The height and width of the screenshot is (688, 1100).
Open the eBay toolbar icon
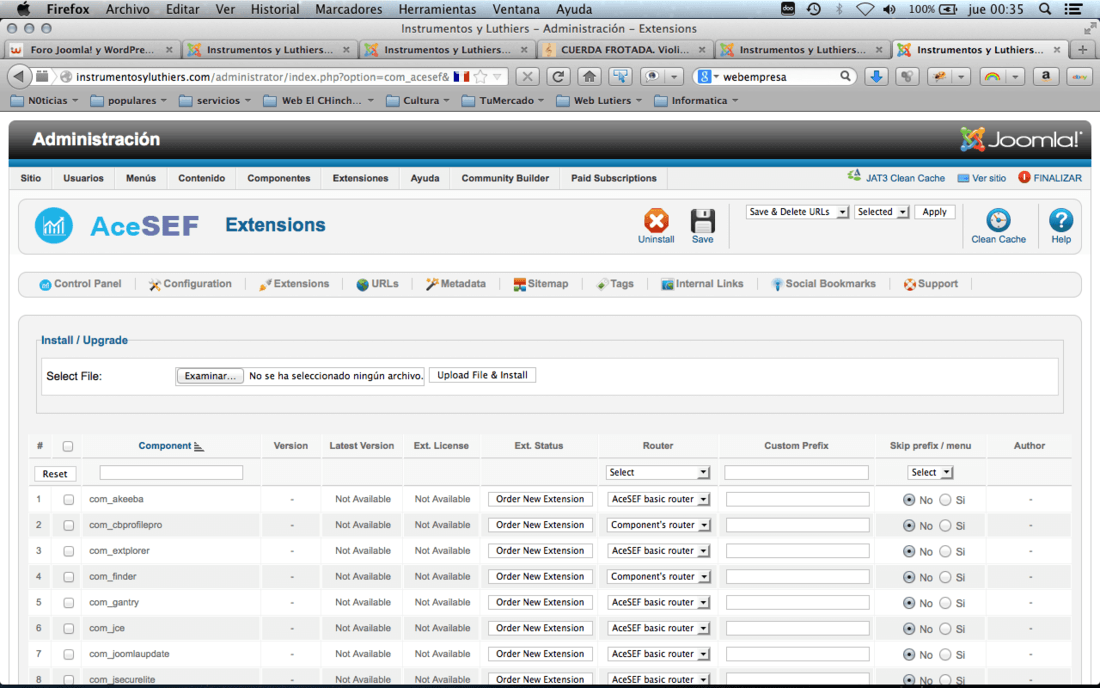1078,76
